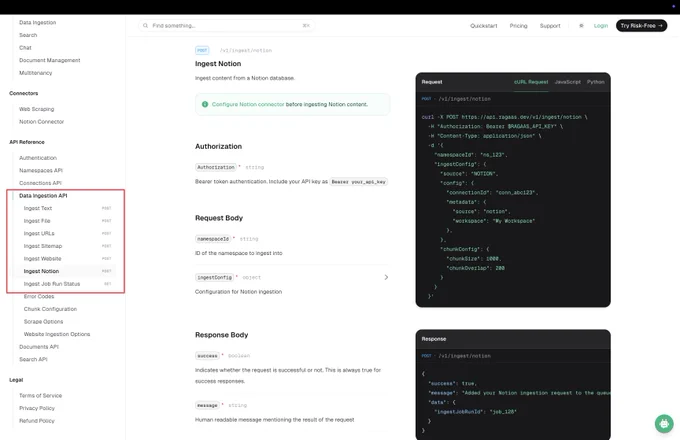This screenshot has height=440, width=680.
Task: Open Refund Policy page
Action: [x=37, y=420]
